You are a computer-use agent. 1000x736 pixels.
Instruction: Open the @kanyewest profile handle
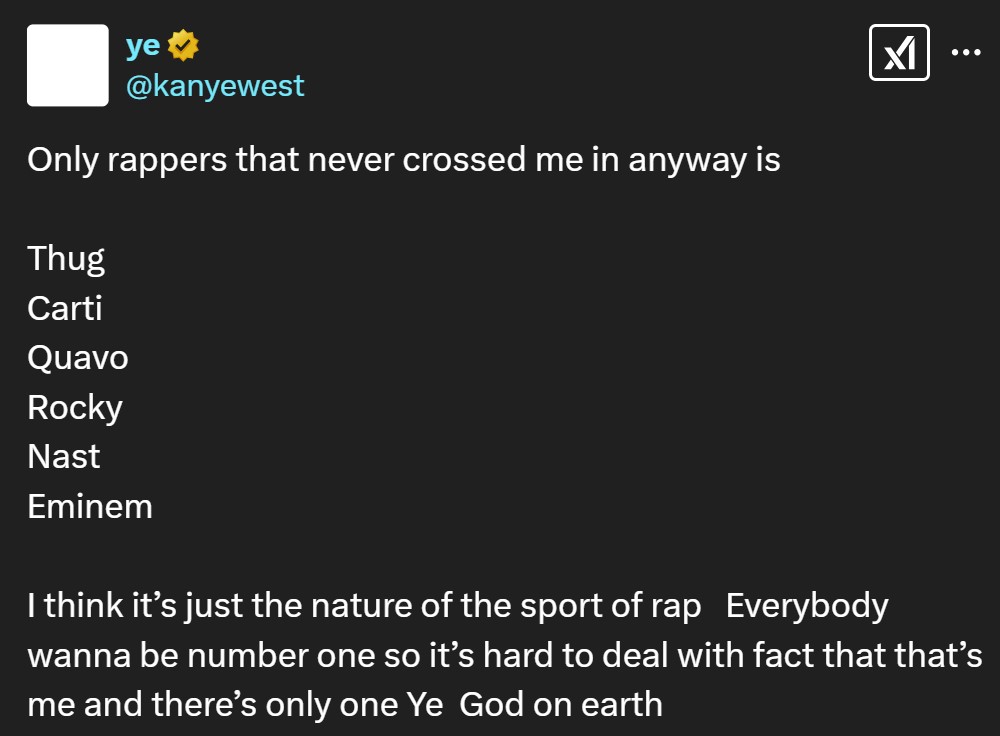tap(215, 86)
